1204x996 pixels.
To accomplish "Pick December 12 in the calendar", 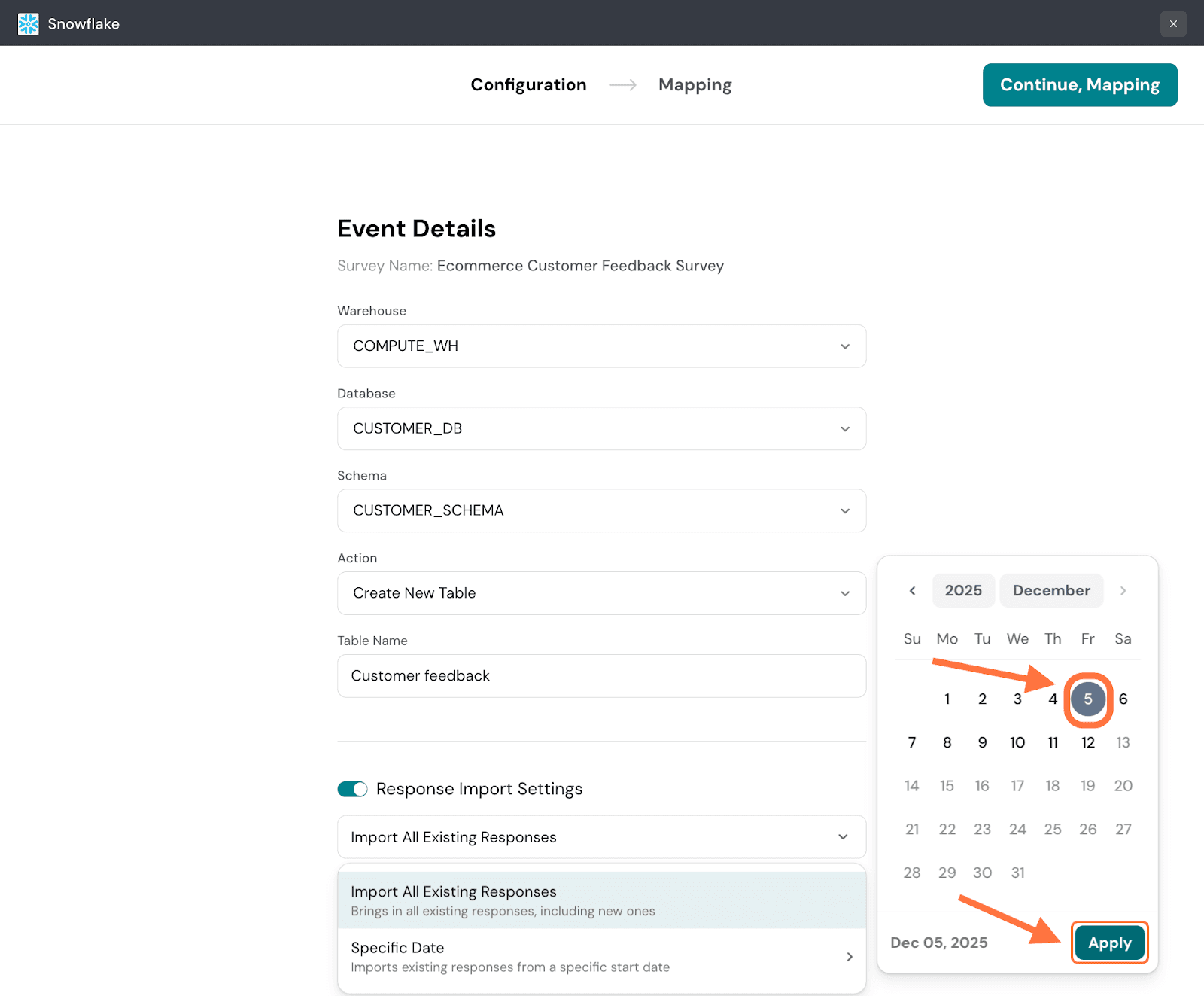I will click(x=1087, y=743).
